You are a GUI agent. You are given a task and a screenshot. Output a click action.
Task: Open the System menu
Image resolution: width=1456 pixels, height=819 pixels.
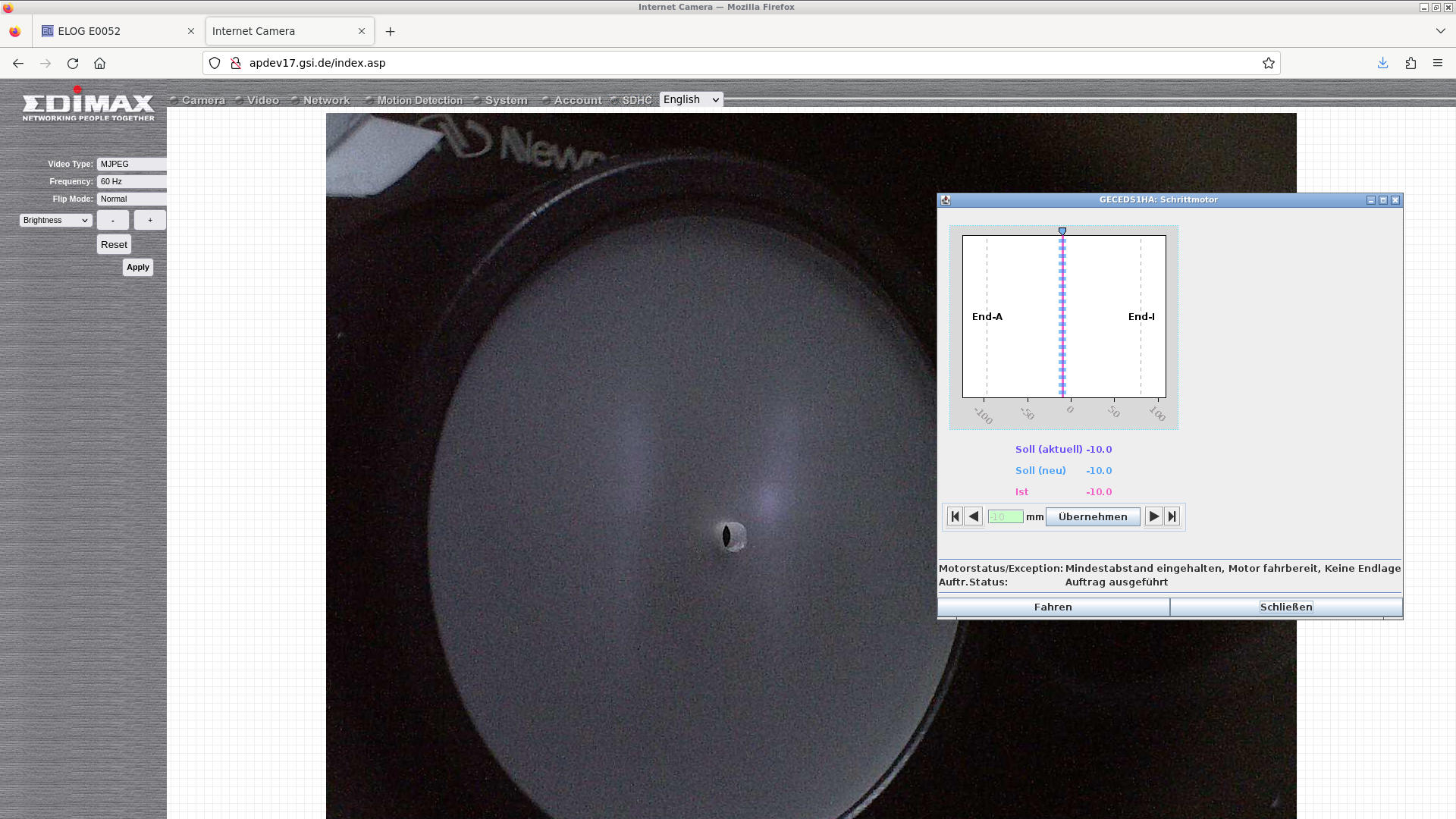[506, 100]
